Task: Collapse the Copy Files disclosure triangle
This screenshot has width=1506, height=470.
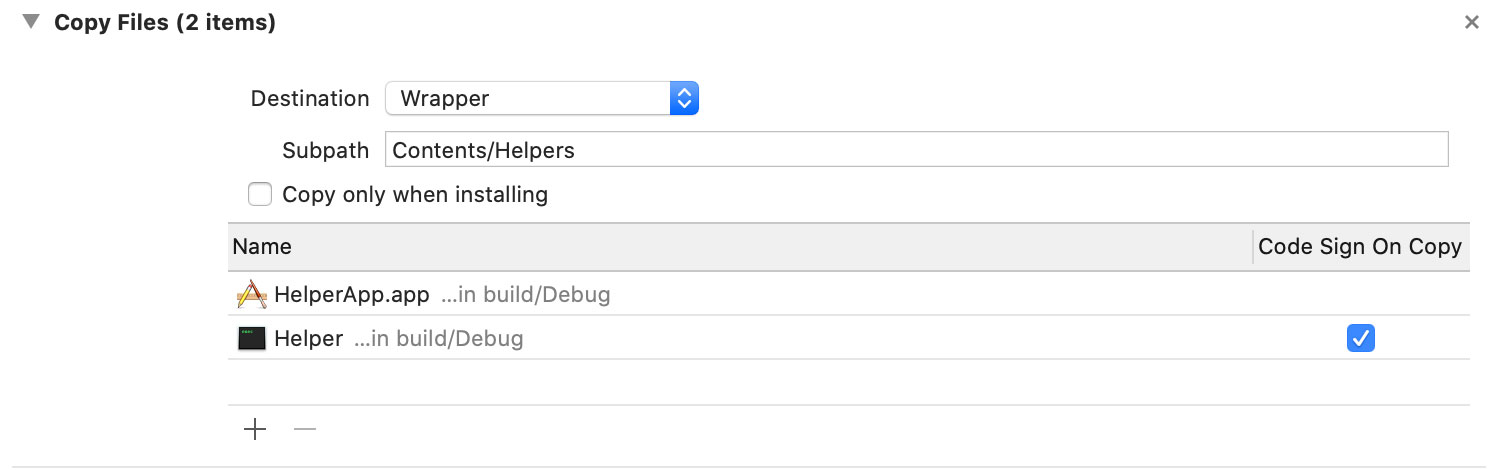Action: [x=31, y=21]
